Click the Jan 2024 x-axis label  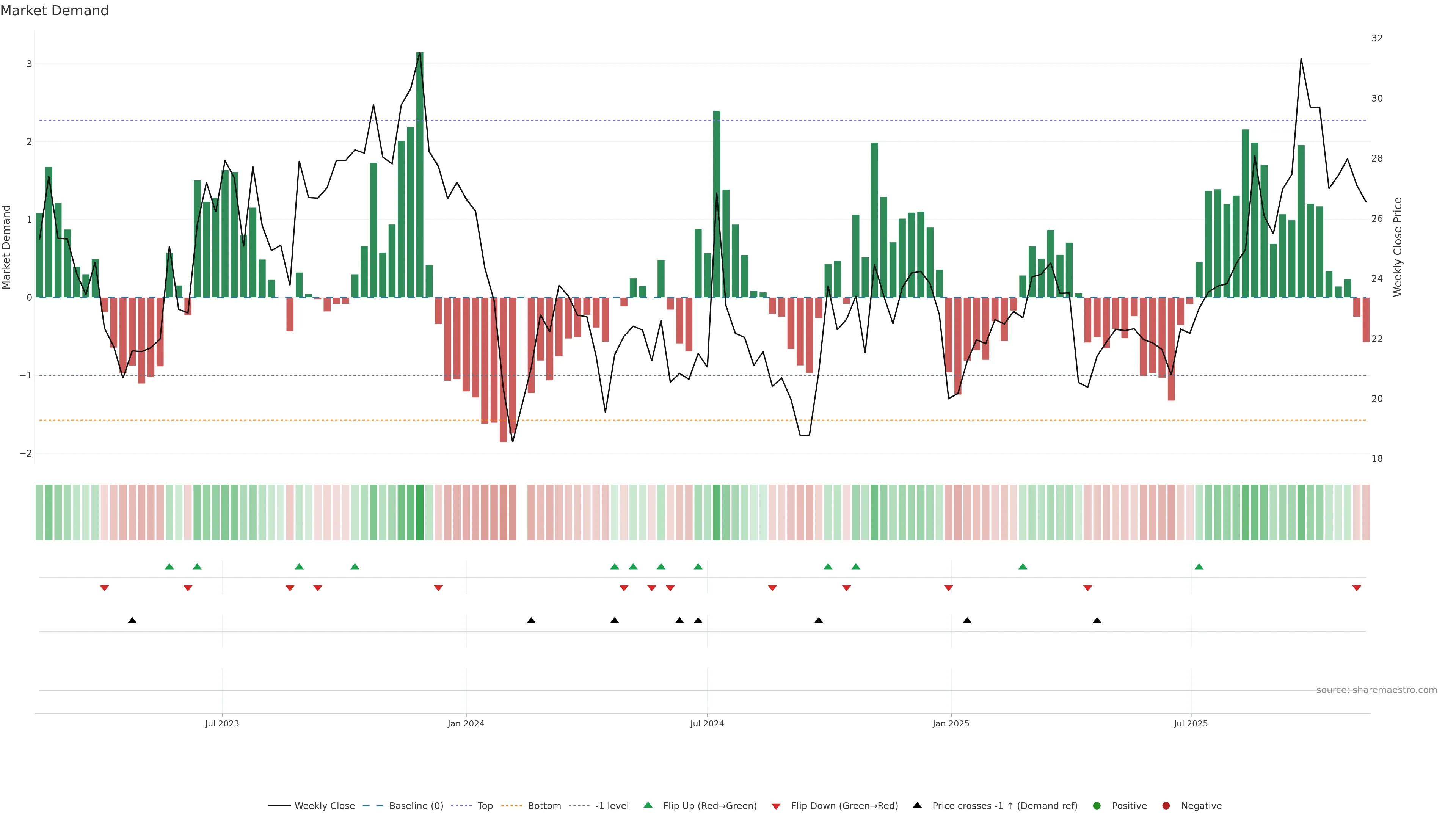466,723
